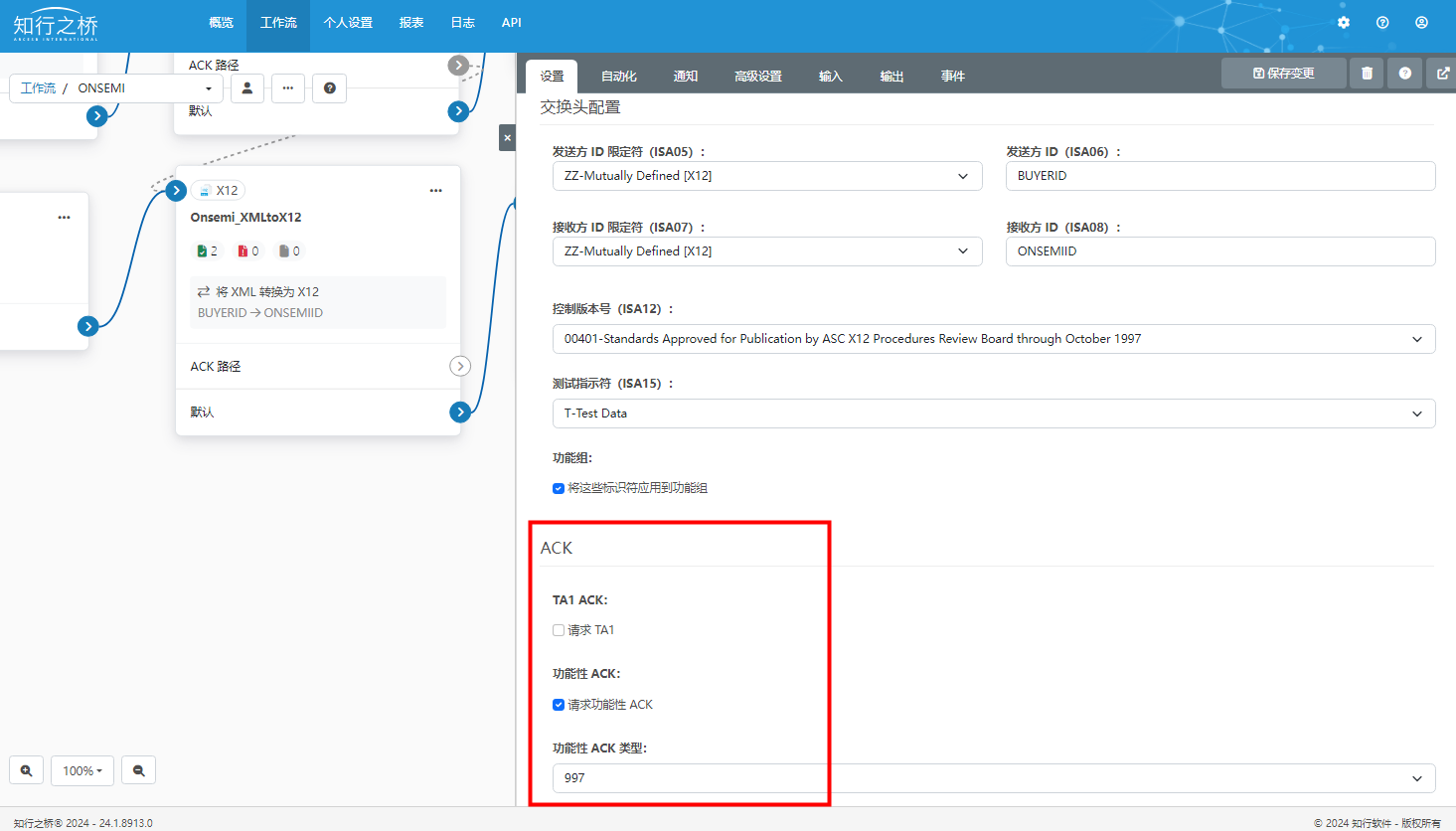Click the zoom out magnifier icon

139,770
